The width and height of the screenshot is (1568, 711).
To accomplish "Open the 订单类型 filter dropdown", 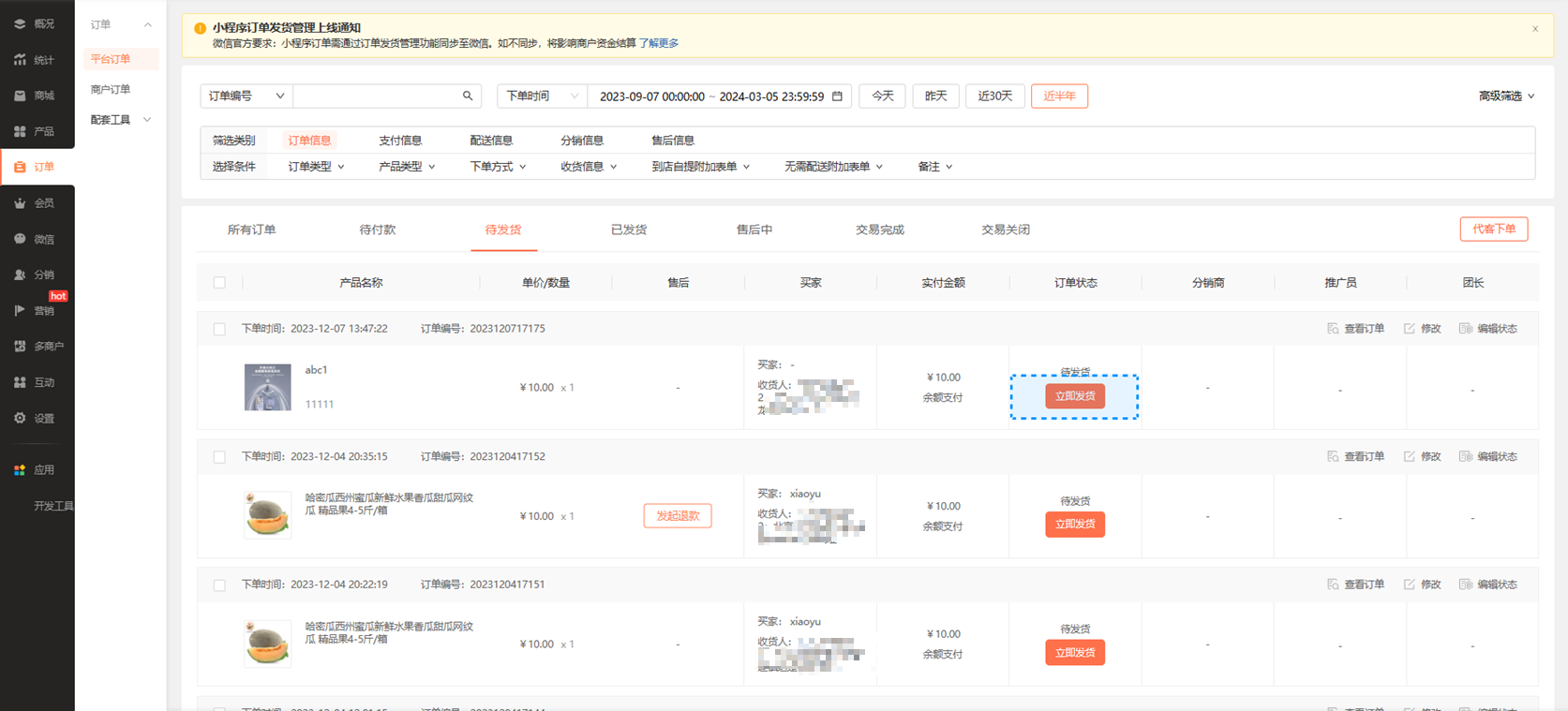I will tap(316, 167).
